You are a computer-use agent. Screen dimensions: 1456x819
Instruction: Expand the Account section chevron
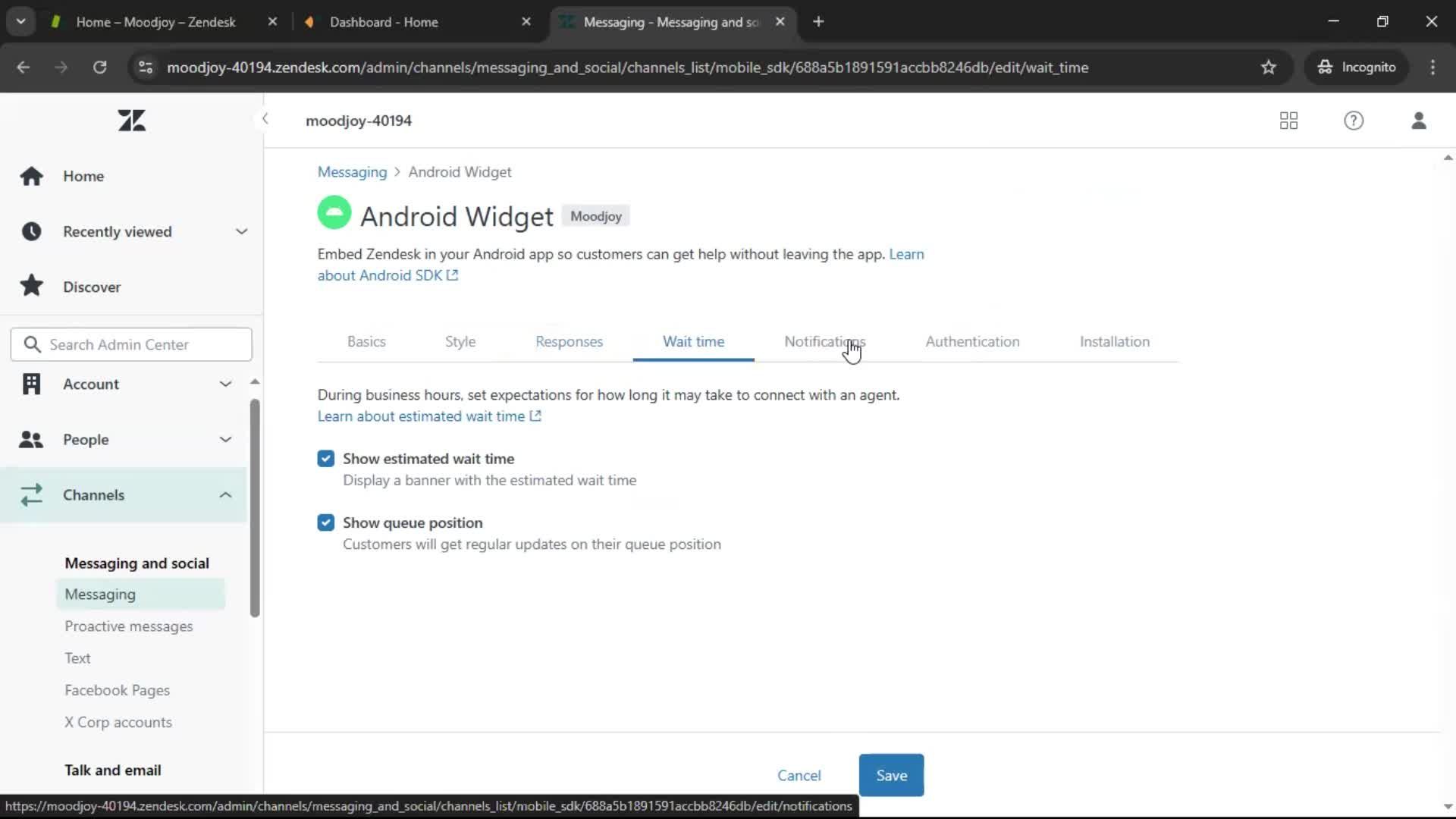point(225,384)
